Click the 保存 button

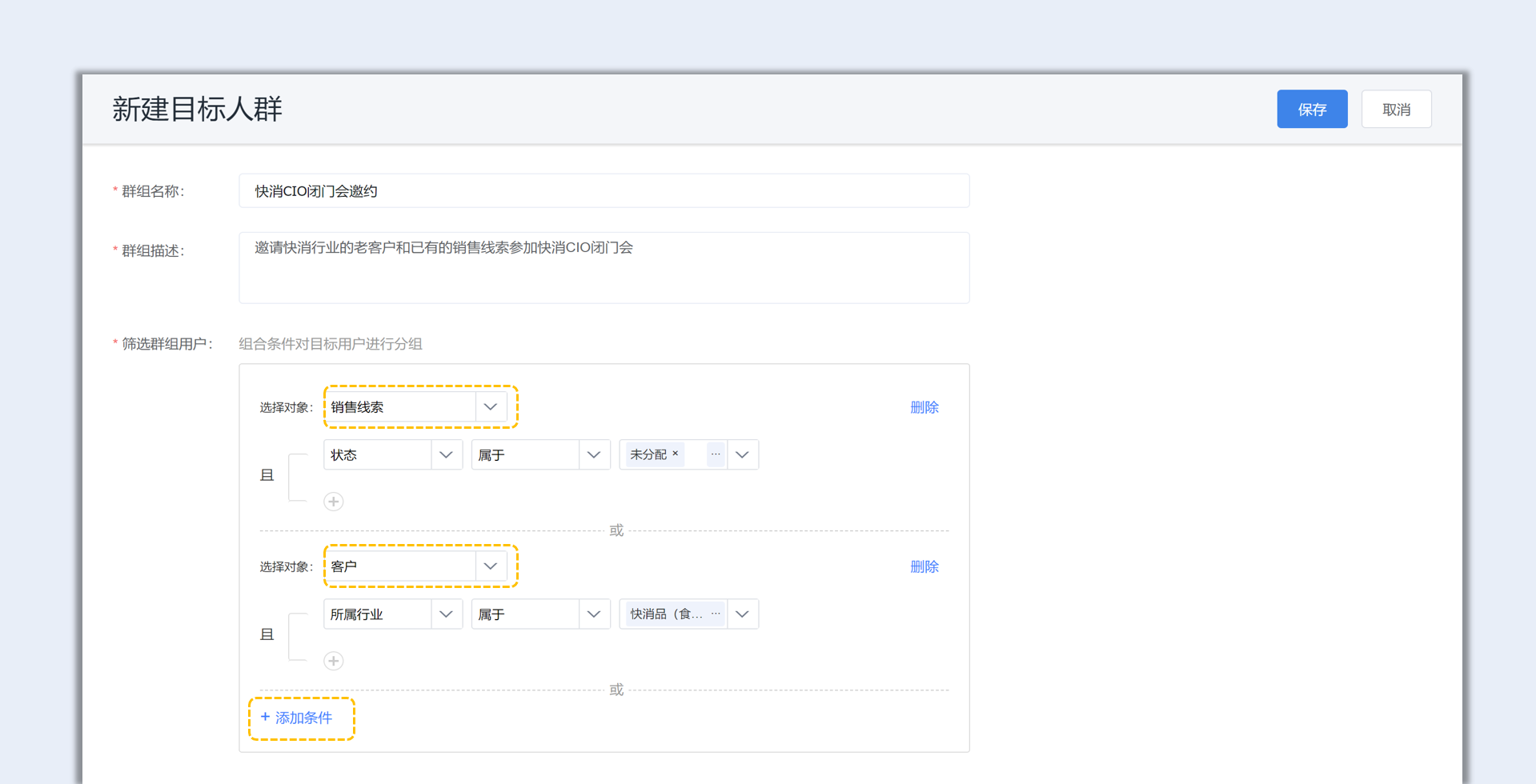(x=1311, y=110)
